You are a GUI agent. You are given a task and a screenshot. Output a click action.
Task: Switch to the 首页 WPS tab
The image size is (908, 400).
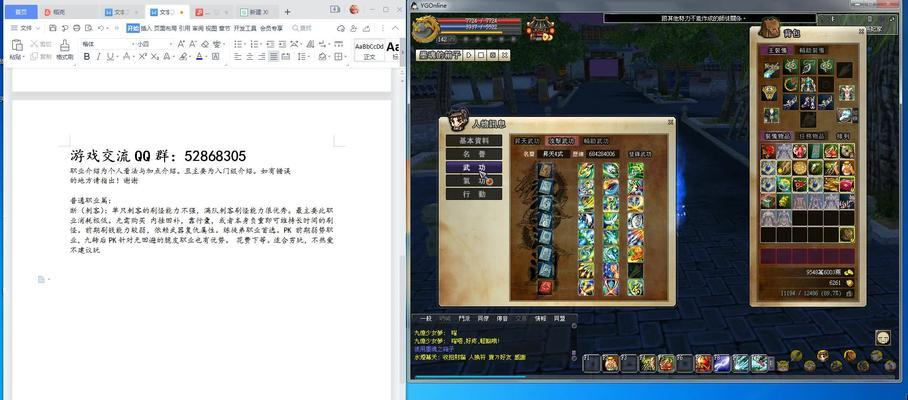pyautogui.click(x=20, y=12)
